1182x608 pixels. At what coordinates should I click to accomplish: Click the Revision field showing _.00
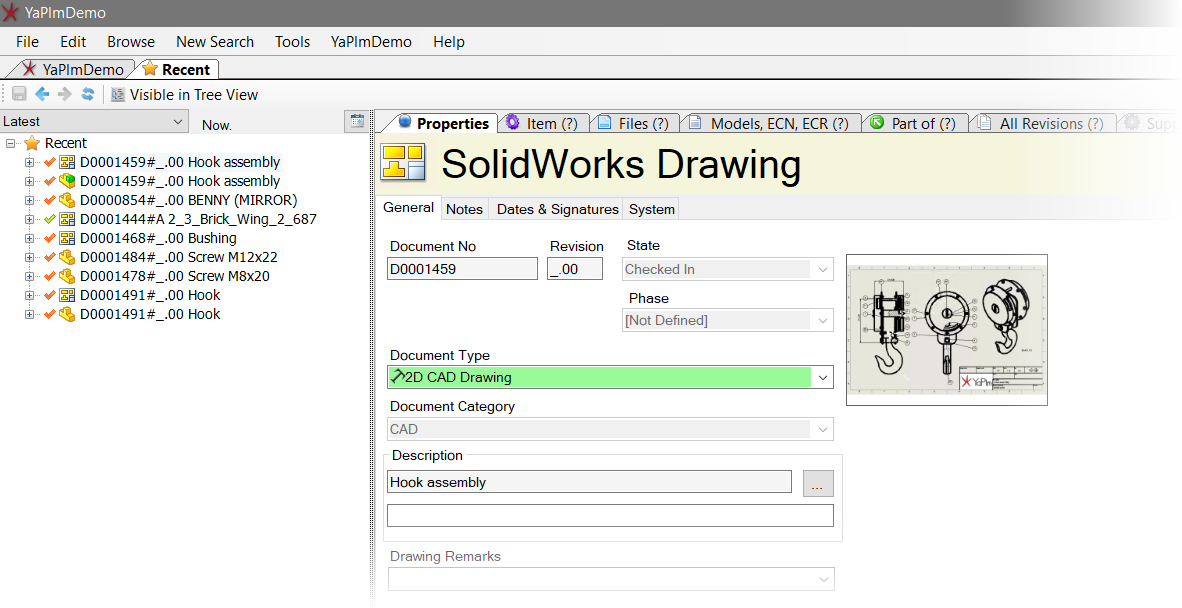click(x=574, y=269)
